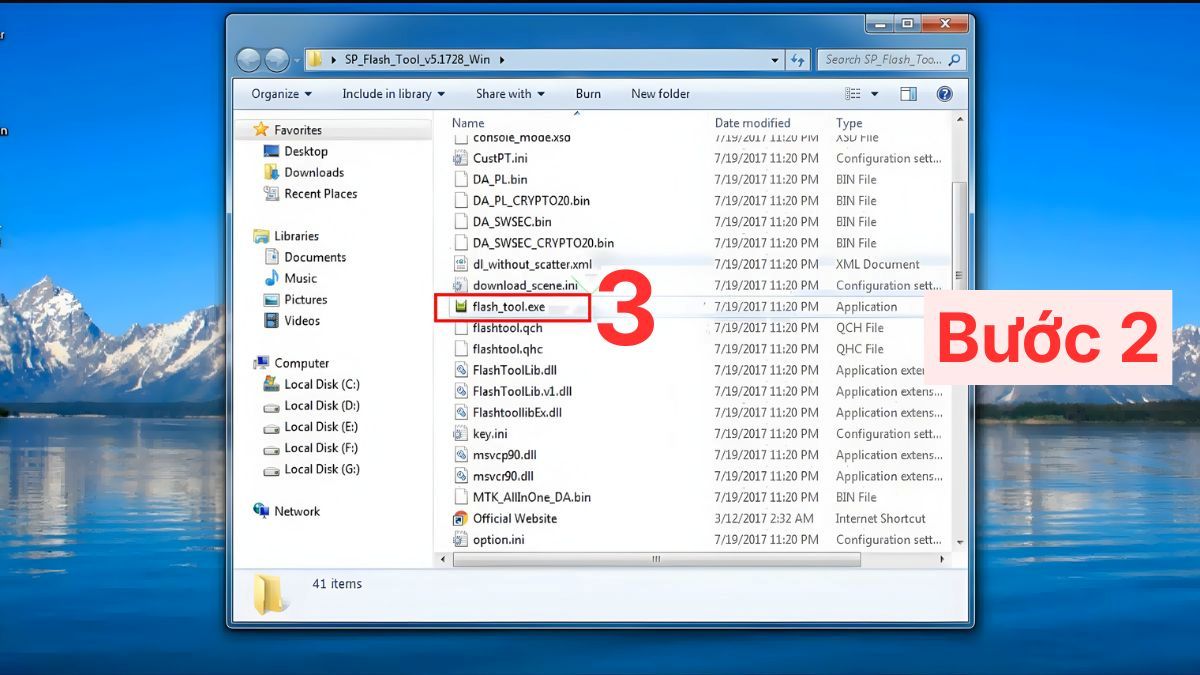
Task: Click the DA_PL.bin file icon
Action: coord(460,180)
